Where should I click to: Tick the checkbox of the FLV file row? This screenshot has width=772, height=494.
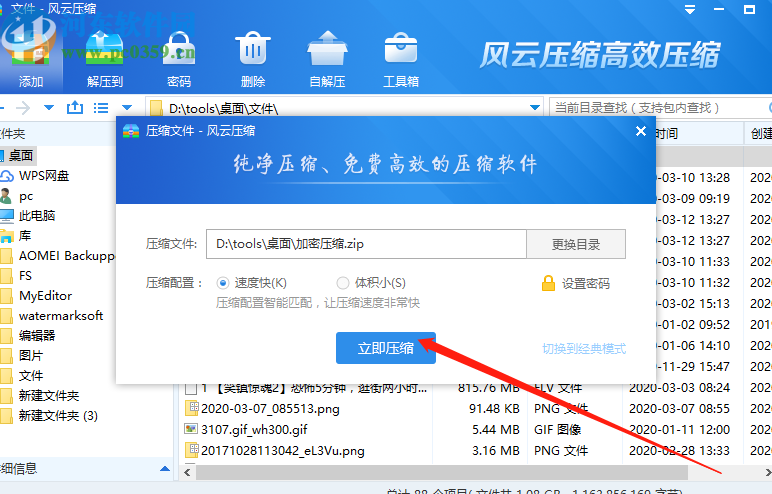tap(191, 389)
